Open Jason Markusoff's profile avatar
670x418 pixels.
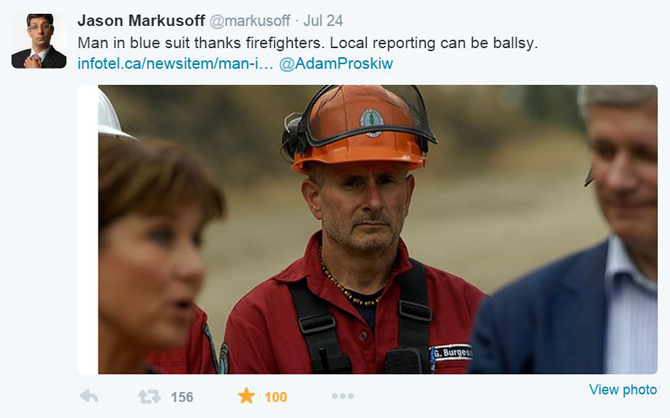pyautogui.click(x=39, y=41)
